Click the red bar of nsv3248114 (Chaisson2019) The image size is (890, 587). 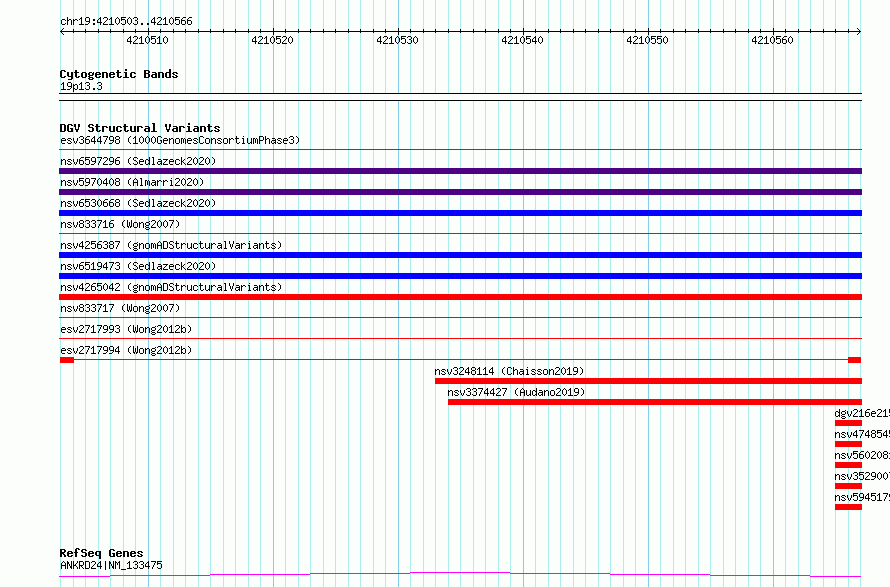pos(648,381)
